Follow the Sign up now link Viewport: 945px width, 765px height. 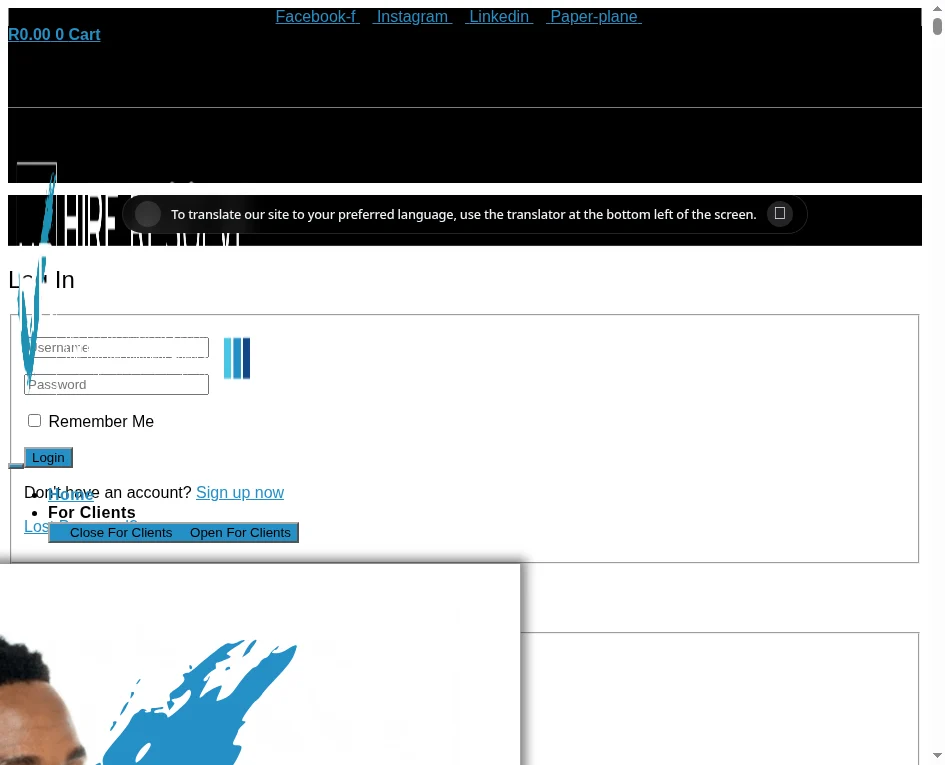pyautogui.click(x=240, y=493)
